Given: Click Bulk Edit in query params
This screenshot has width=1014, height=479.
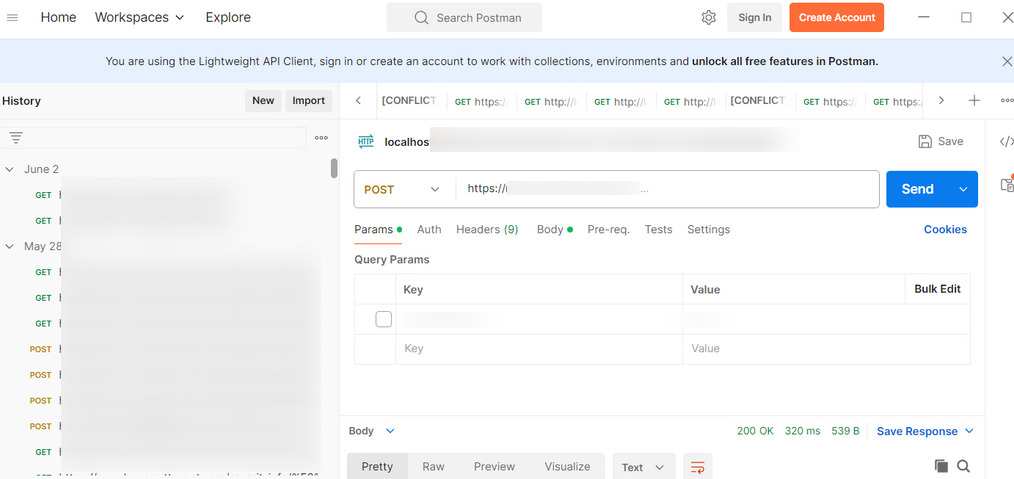Looking at the screenshot, I should 938,289.
